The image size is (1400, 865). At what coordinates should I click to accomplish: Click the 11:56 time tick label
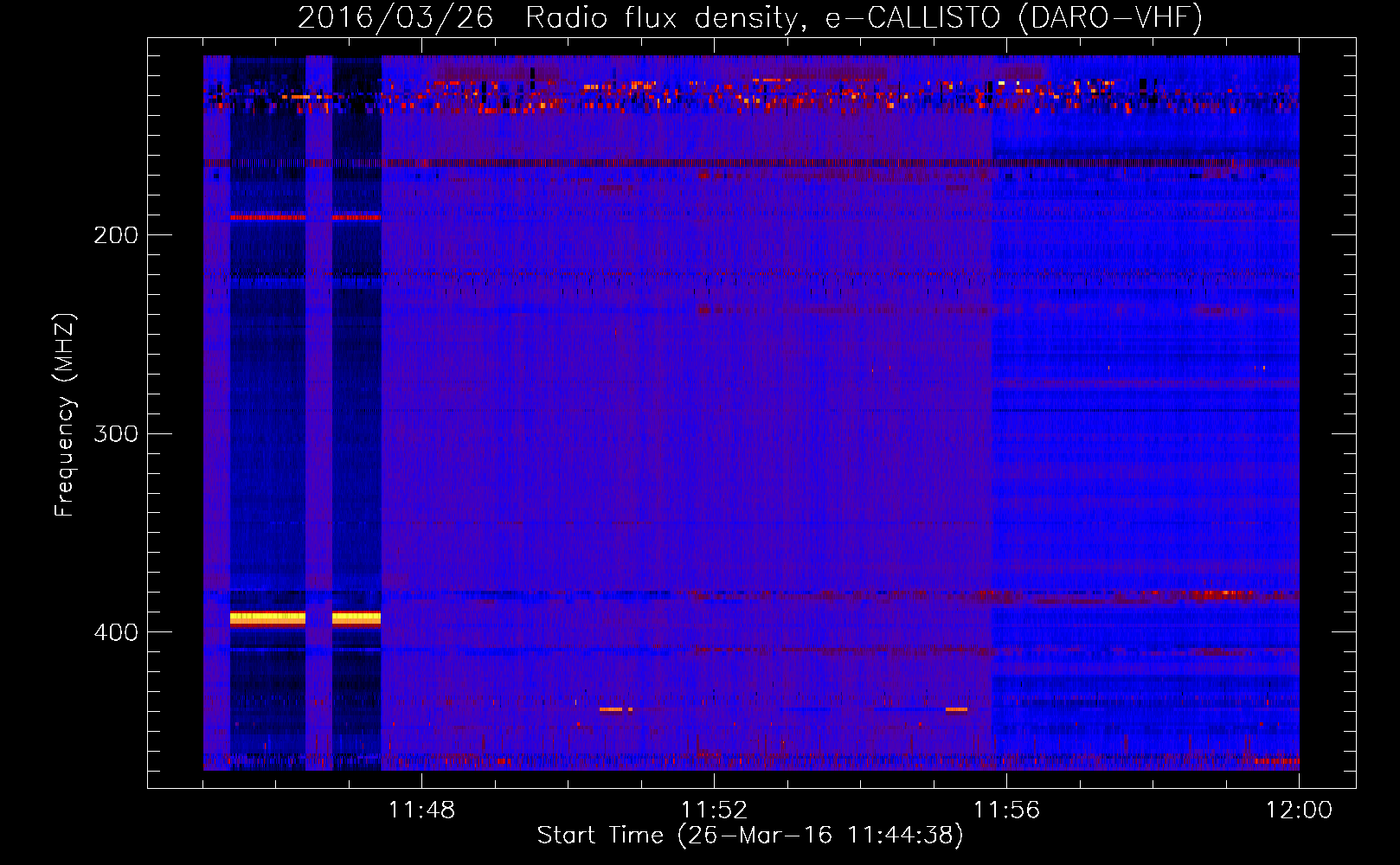1006,811
